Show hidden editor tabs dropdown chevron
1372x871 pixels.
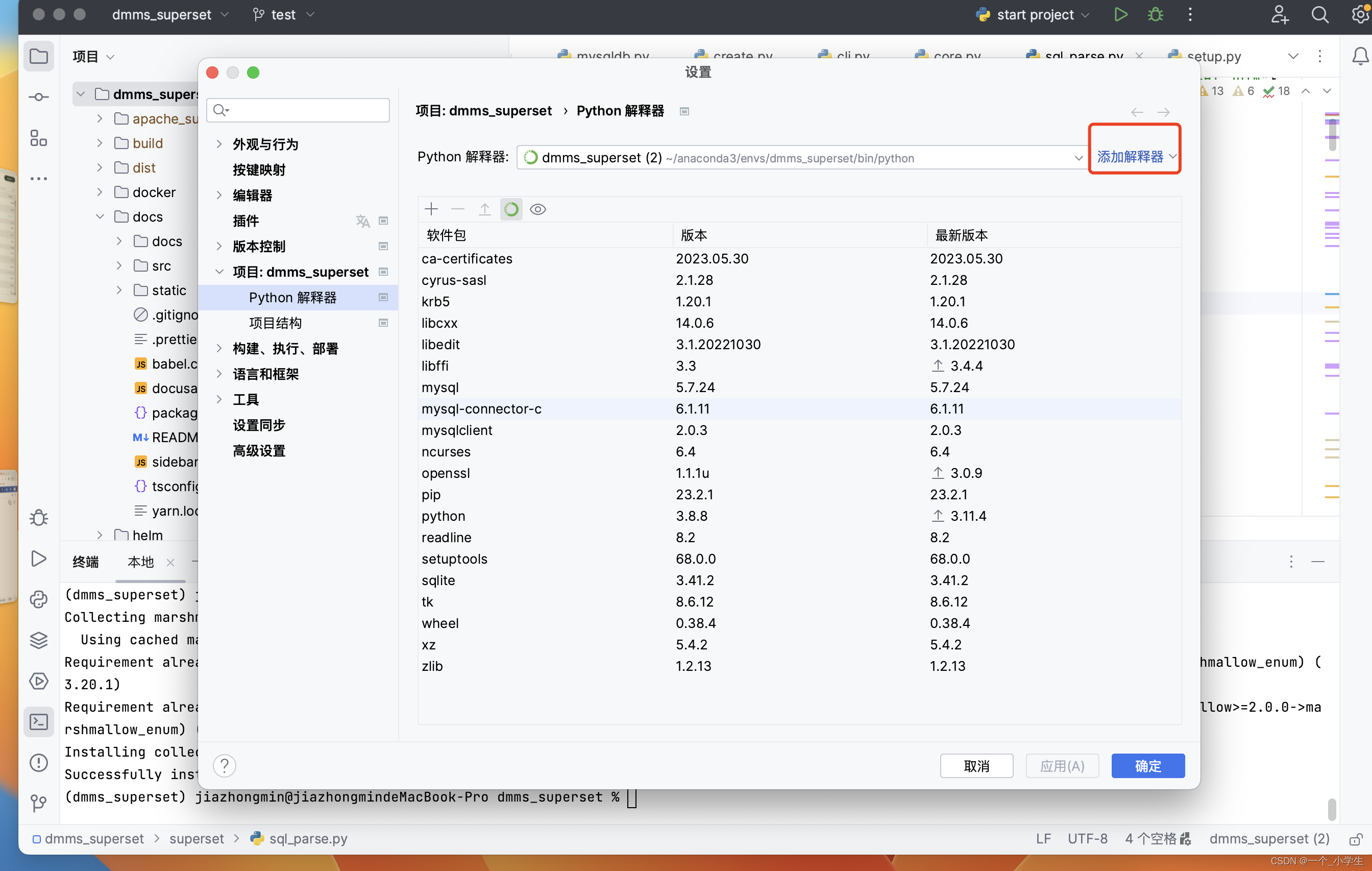click(1293, 56)
